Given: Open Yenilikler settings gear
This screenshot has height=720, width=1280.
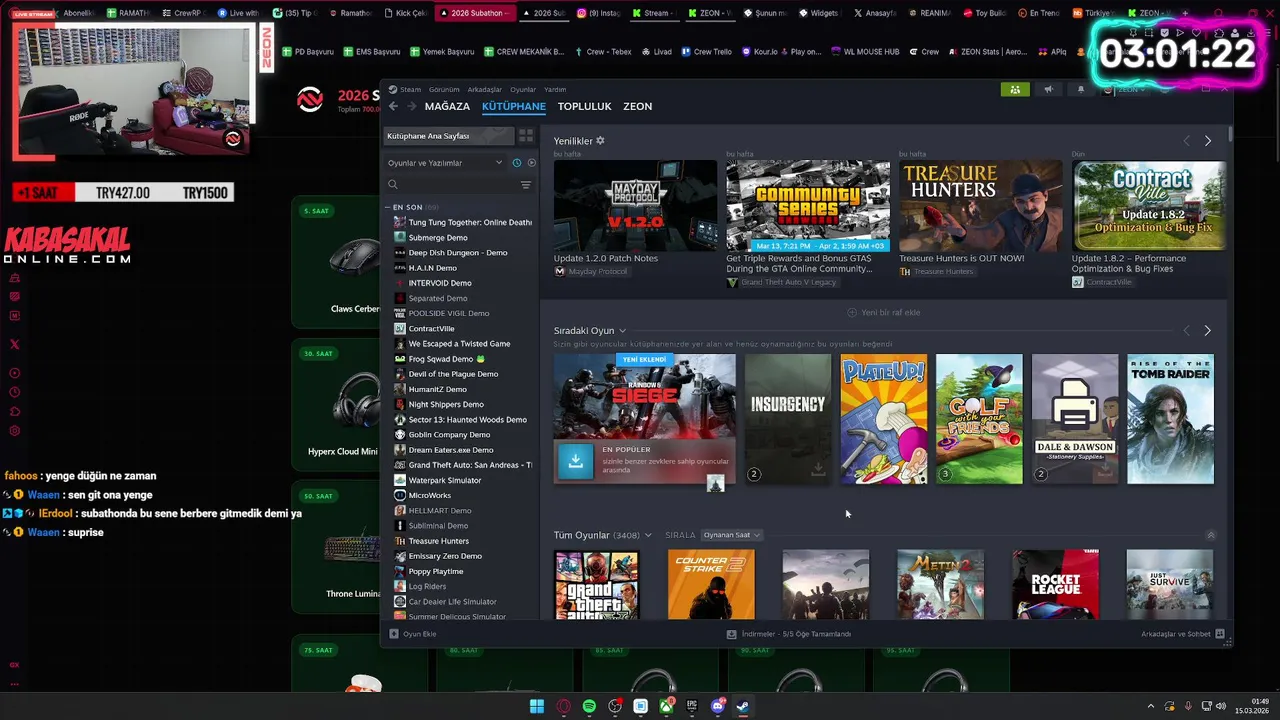Looking at the screenshot, I should (x=600, y=141).
